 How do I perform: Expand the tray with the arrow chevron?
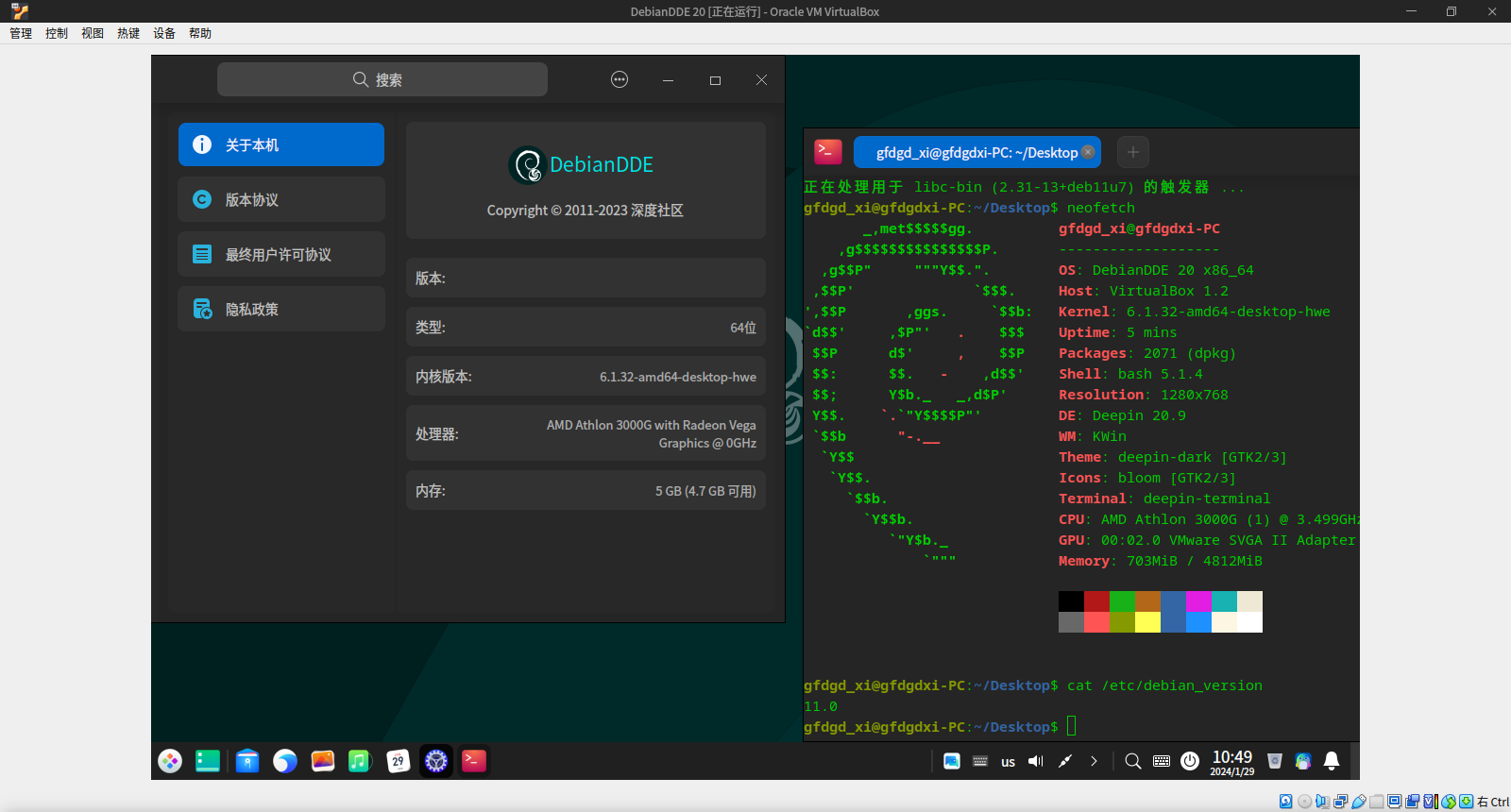tap(1094, 761)
